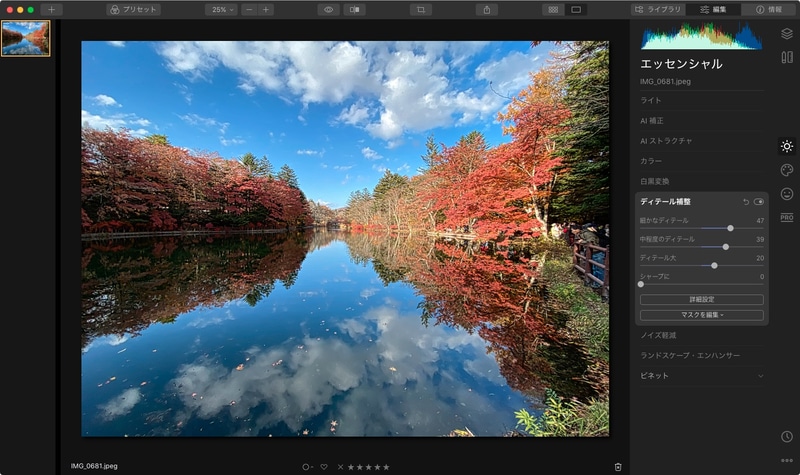The image size is (800, 475).
Task: Click the chevron next to ビネット
Action: 760,376
